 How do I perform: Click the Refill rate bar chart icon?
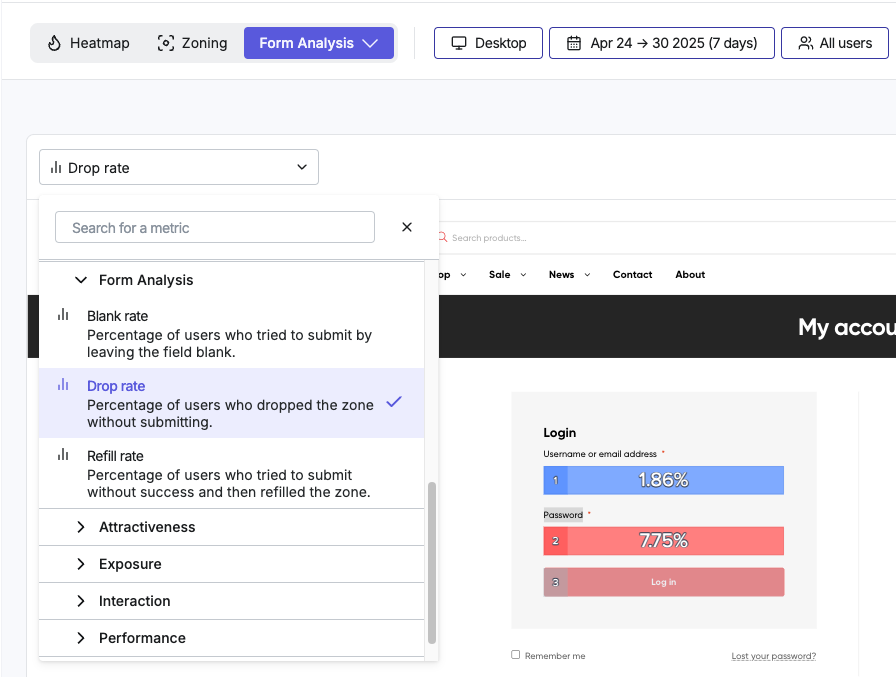63,455
